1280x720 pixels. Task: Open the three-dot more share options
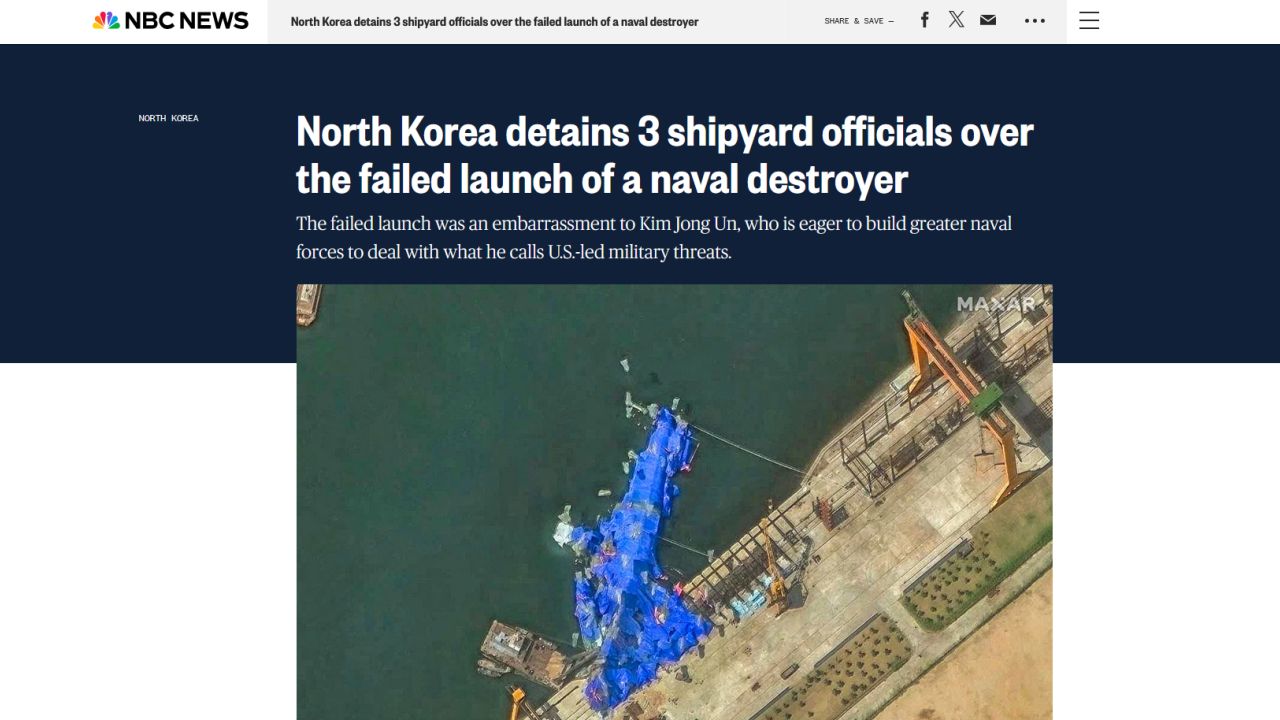tap(1035, 21)
